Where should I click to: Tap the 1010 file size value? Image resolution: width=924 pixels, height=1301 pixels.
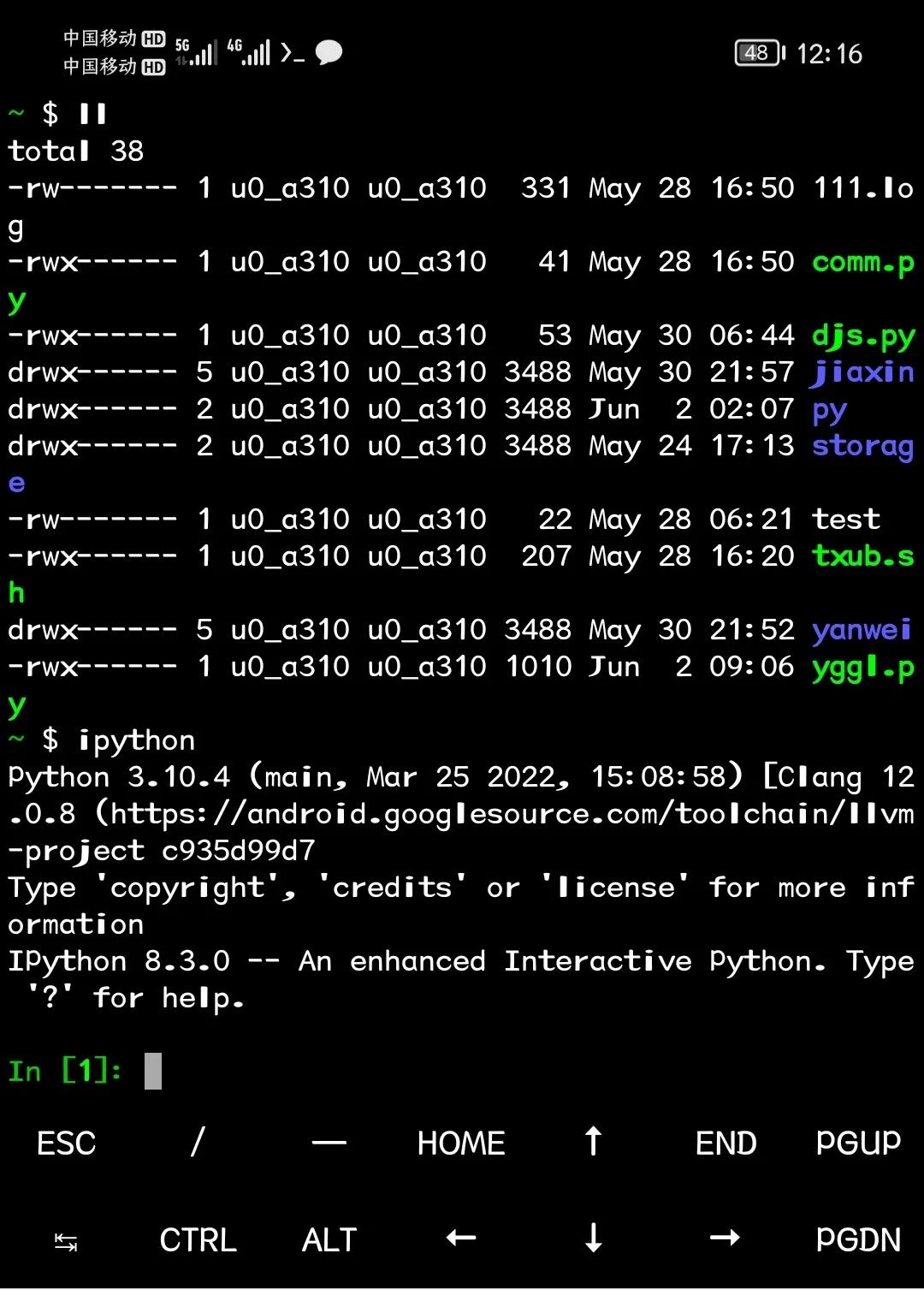[538, 666]
